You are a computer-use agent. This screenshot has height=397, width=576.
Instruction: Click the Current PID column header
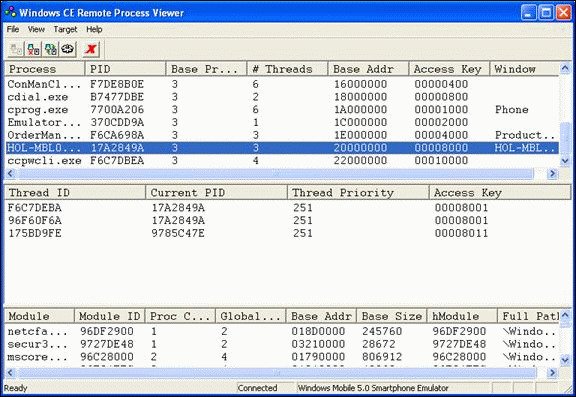click(216, 192)
